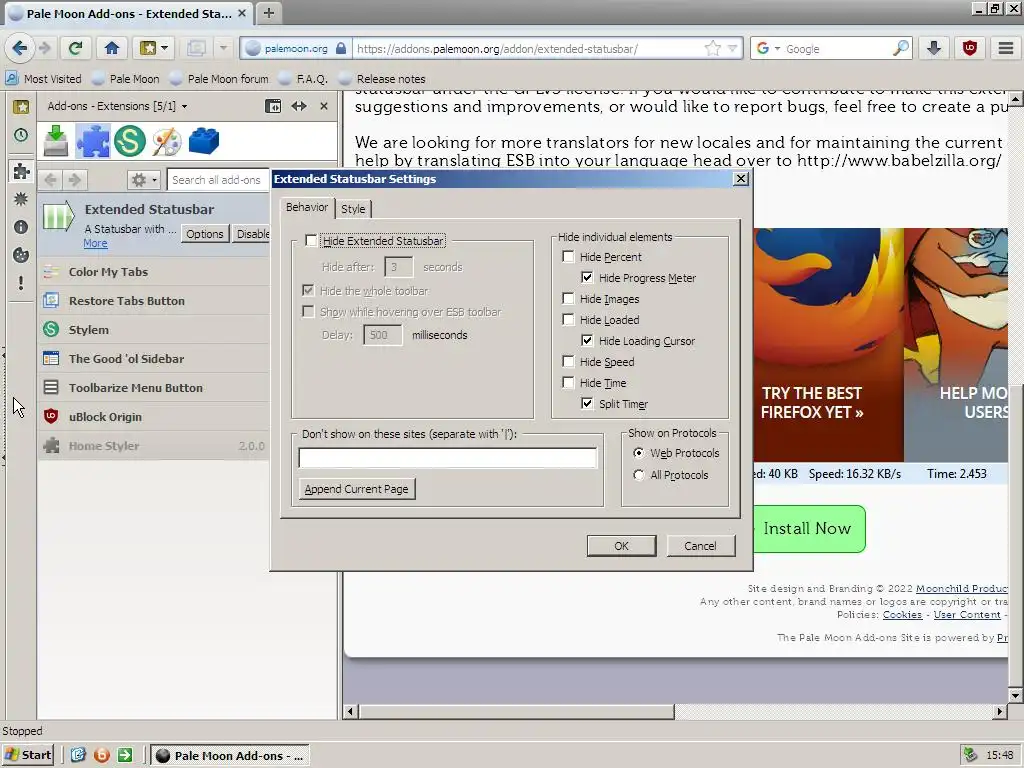Toggle Hide Extended Statusbar checkbox

(x=311, y=240)
